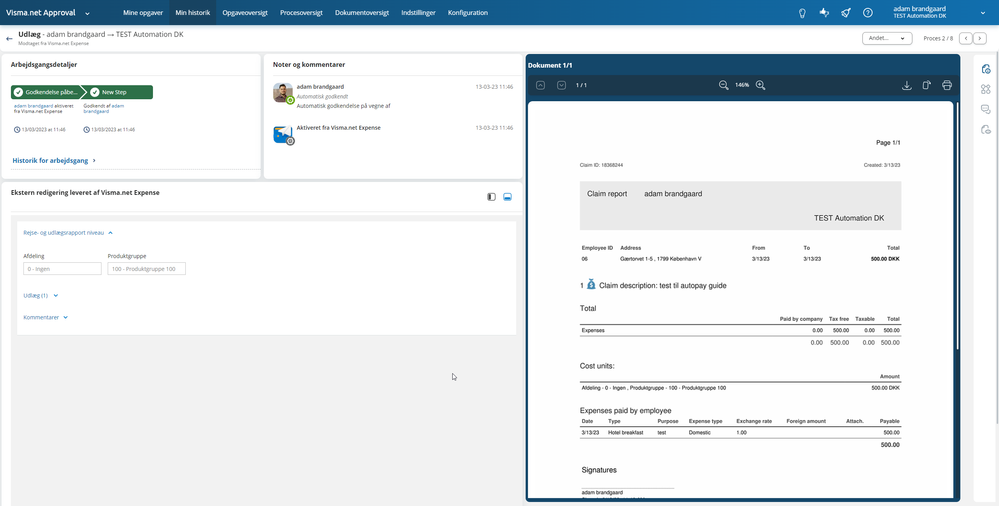Select the Min historik tab
The image size is (999, 506).
(192, 13)
